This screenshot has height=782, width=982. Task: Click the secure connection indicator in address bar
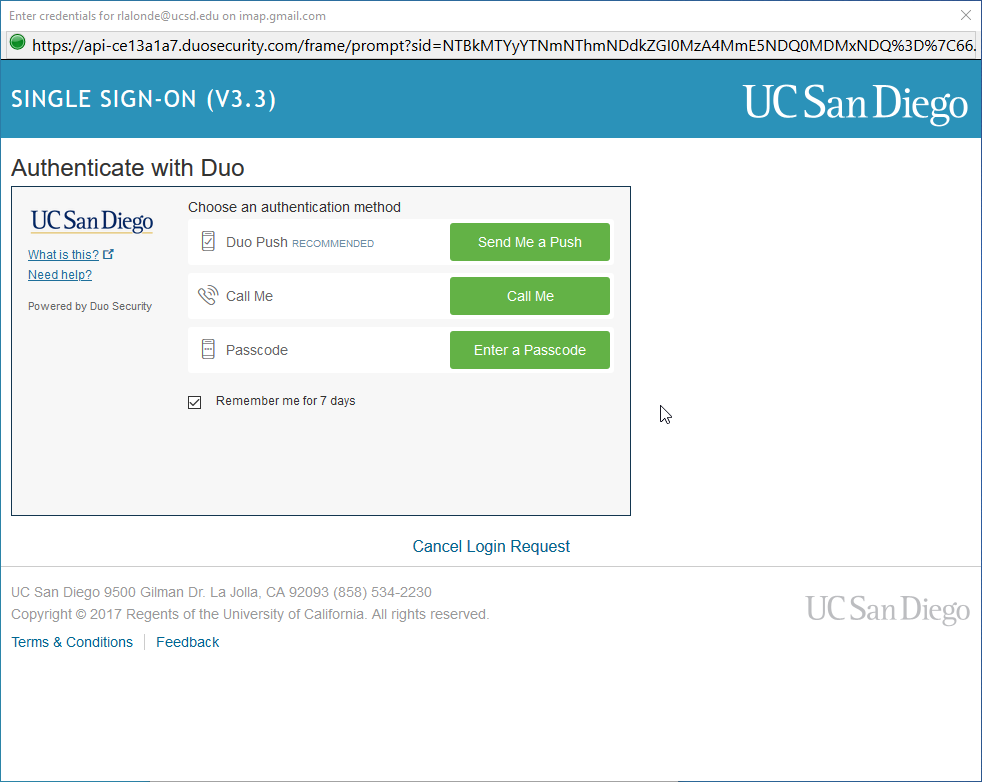click(x=17, y=45)
